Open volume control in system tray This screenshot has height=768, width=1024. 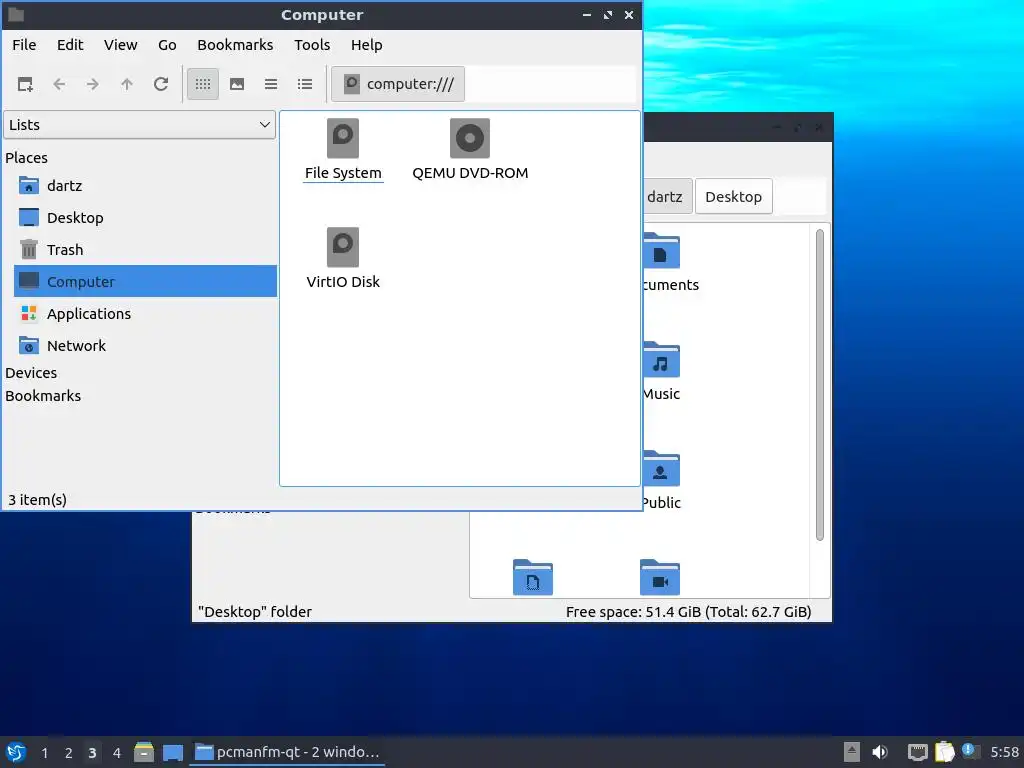pyautogui.click(x=880, y=752)
